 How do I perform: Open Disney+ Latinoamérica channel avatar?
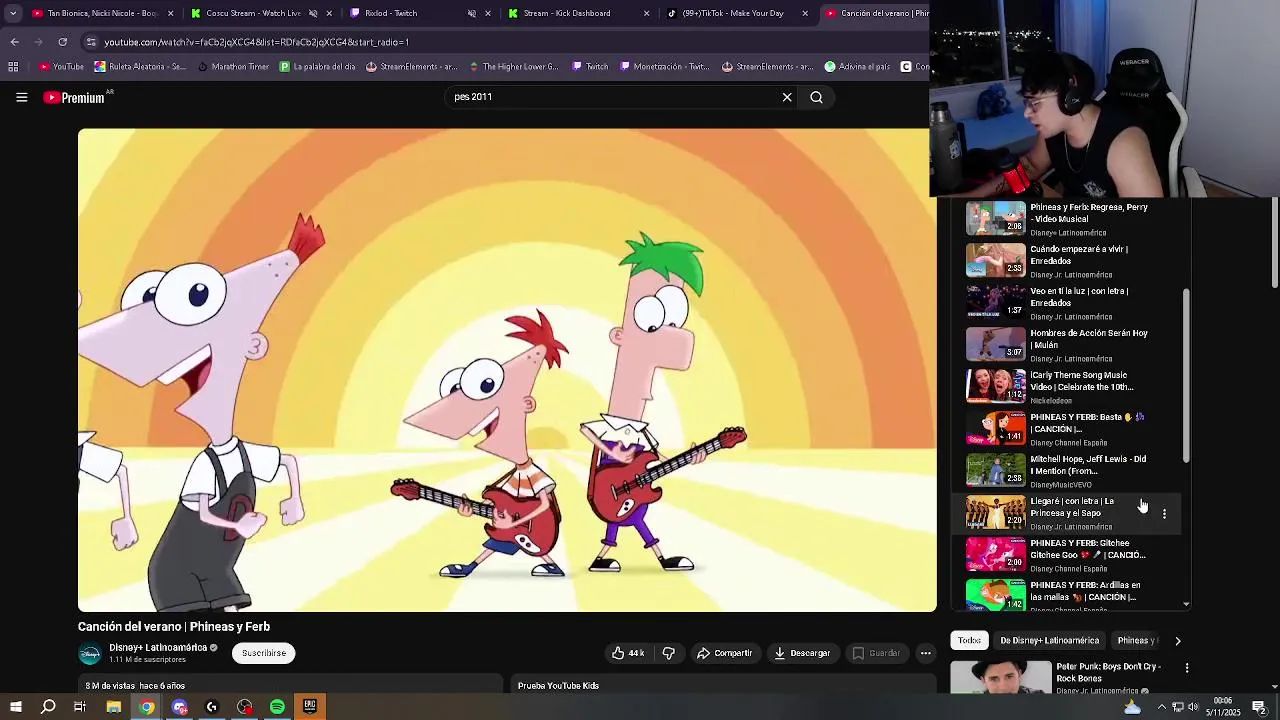point(90,654)
